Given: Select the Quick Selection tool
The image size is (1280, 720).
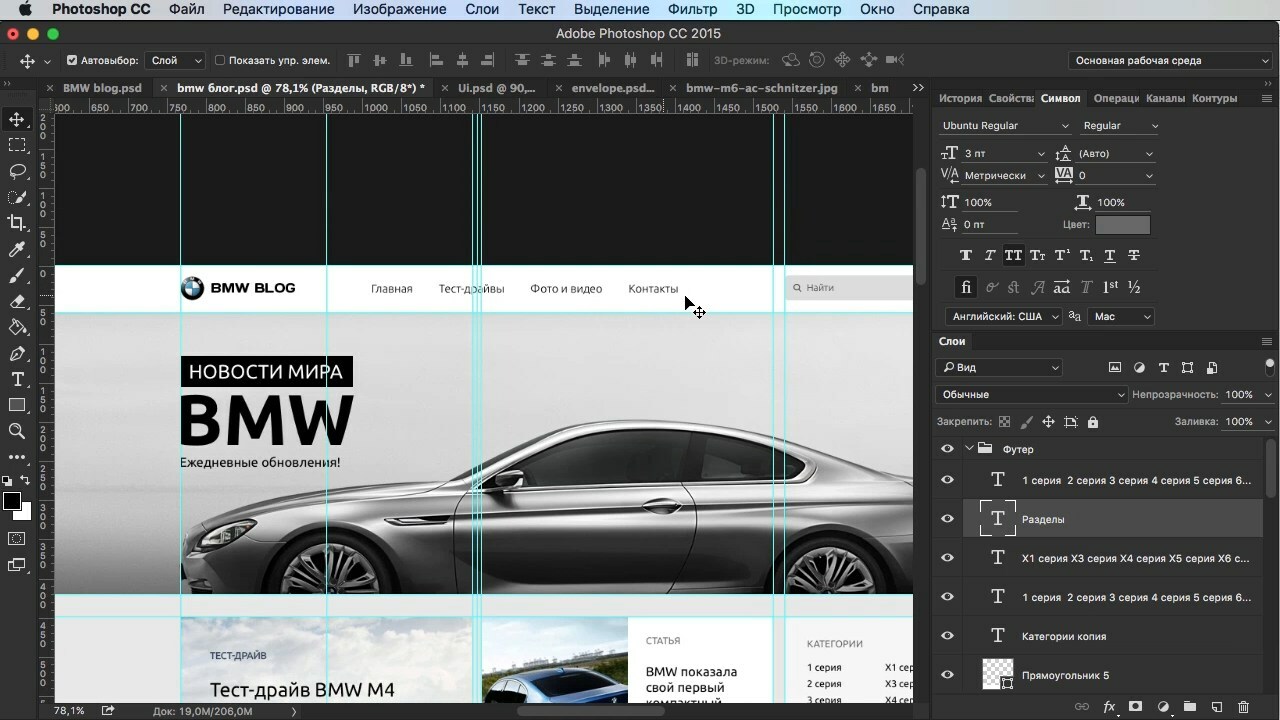Looking at the screenshot, I should pyautogui.click(x=17, y=197).
